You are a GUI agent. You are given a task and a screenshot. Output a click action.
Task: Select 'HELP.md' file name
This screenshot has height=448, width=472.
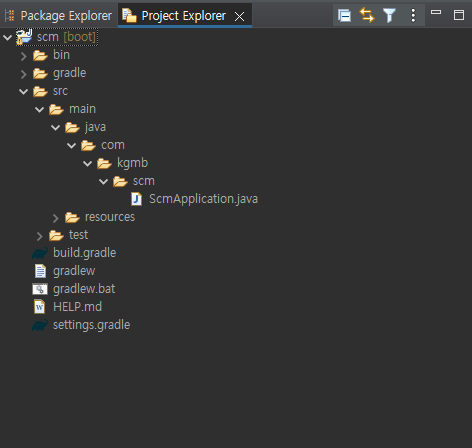(x=77, y=307)
